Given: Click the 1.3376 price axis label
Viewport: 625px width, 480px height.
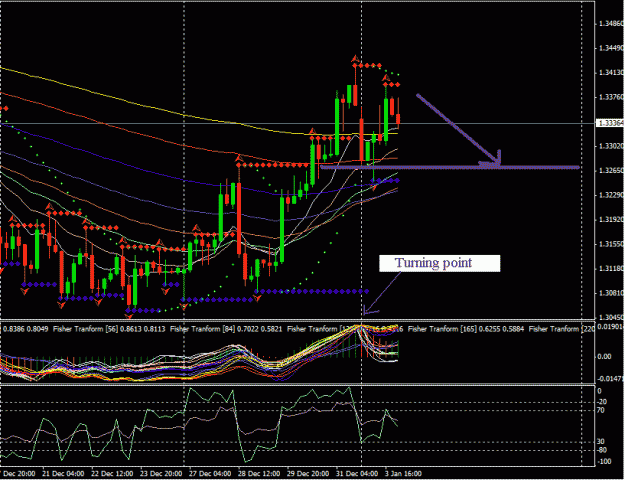Looking at the screenshot, I should pos(611,97).
